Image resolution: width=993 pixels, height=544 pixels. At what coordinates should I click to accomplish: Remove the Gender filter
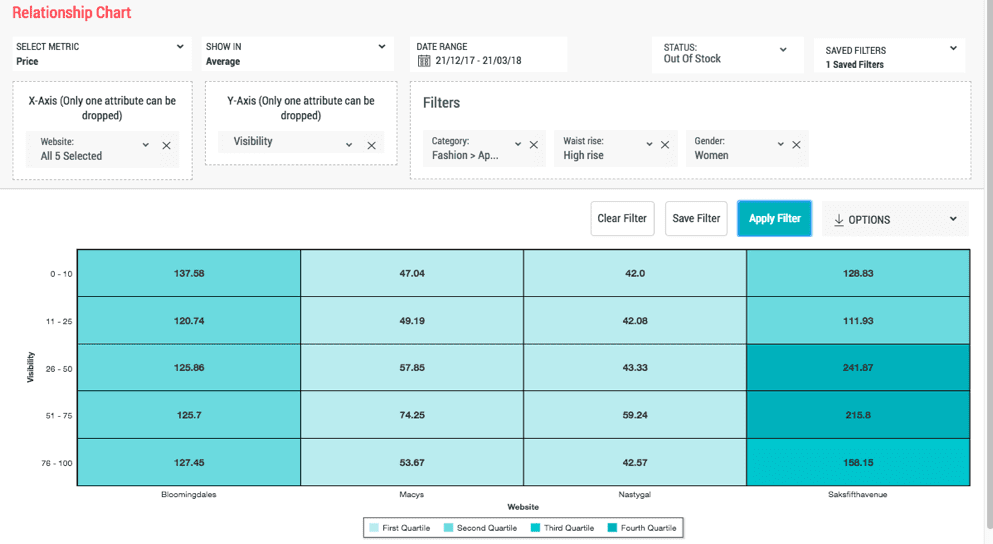796,145
